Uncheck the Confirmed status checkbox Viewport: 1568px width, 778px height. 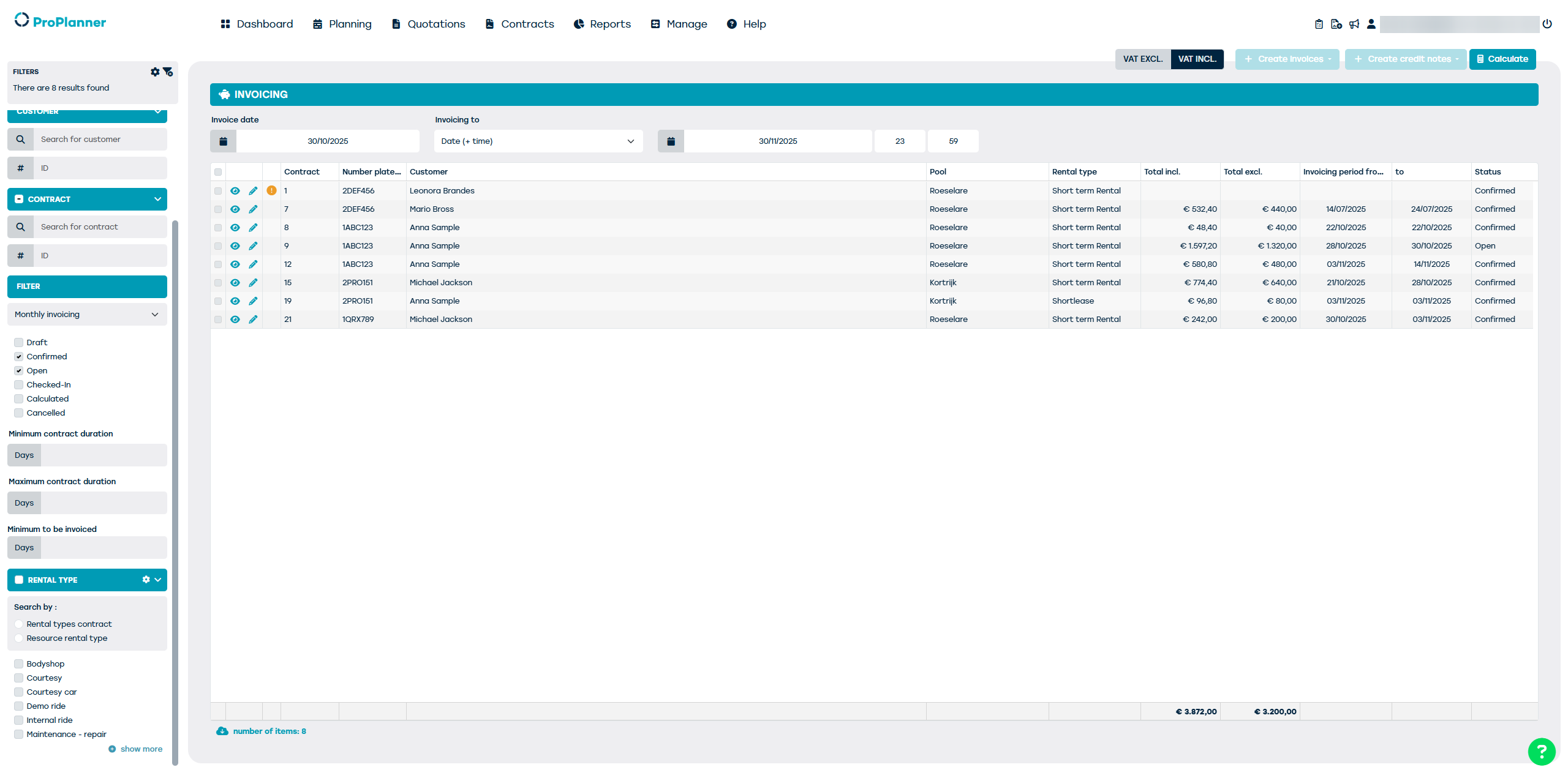coord(19,357)
